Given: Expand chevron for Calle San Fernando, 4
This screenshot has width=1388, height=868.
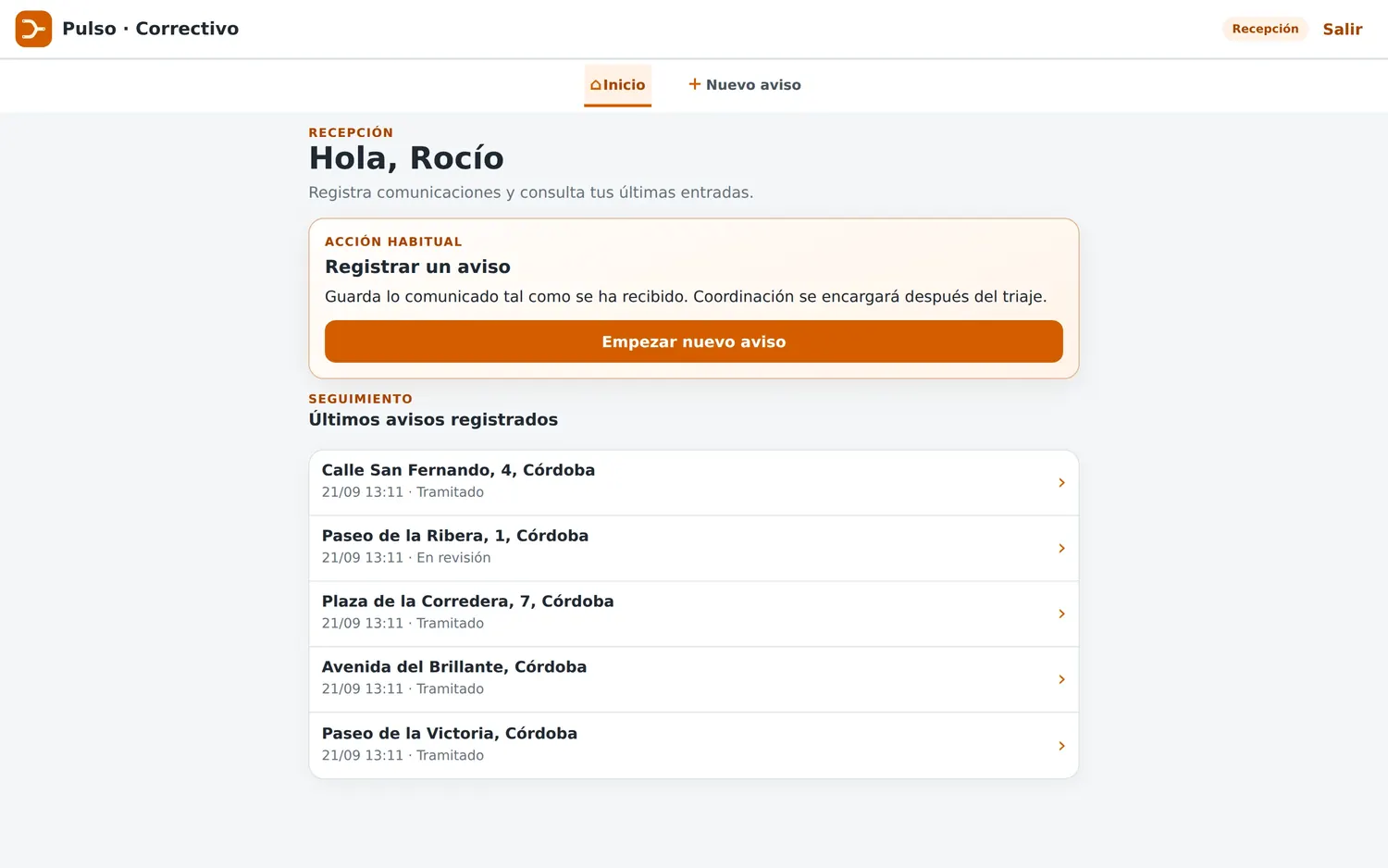Looking at the screenshot, I should pos(1061,483).
